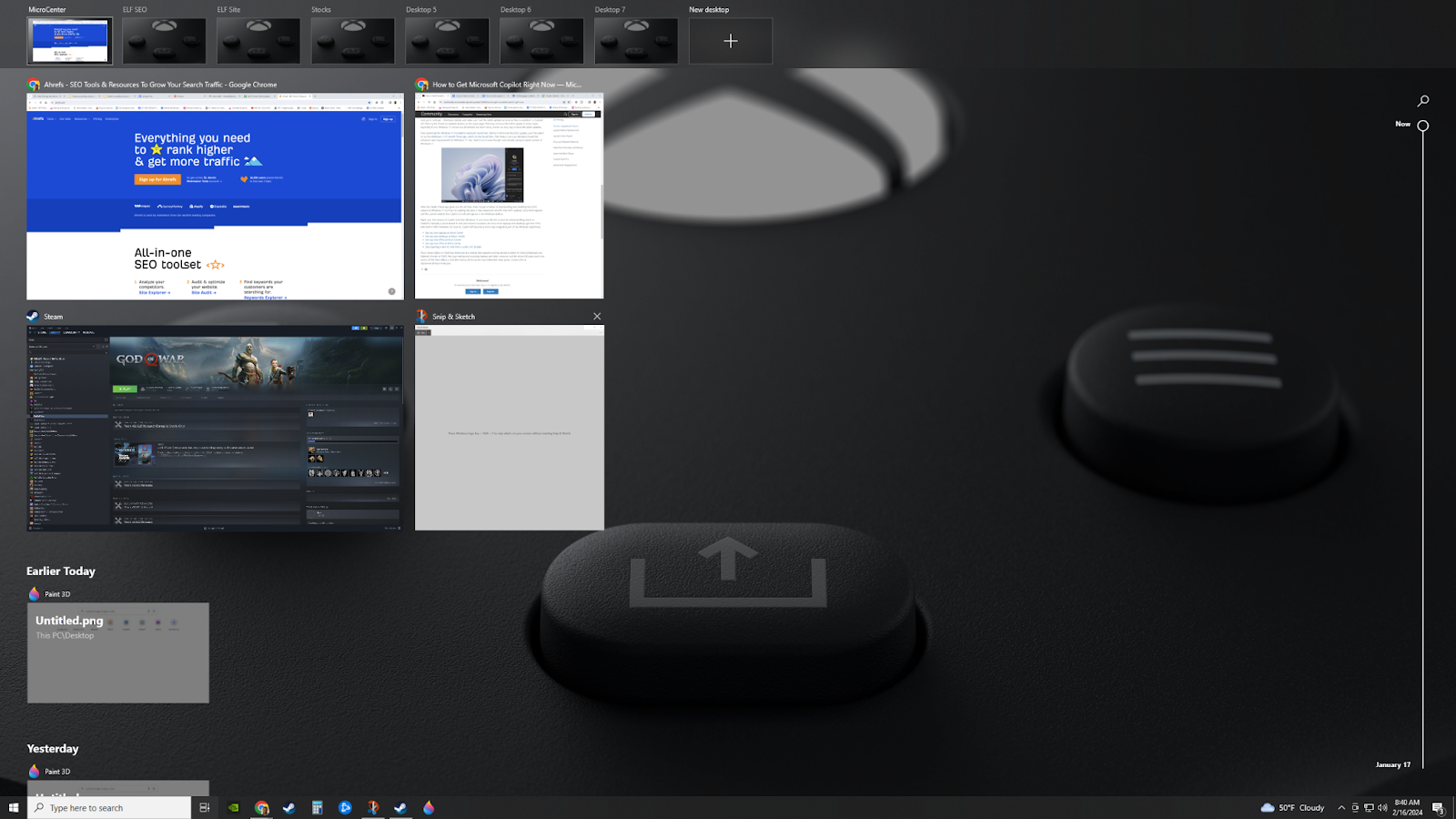Open Google Chrome from the taskbar

tap(262, 807)
